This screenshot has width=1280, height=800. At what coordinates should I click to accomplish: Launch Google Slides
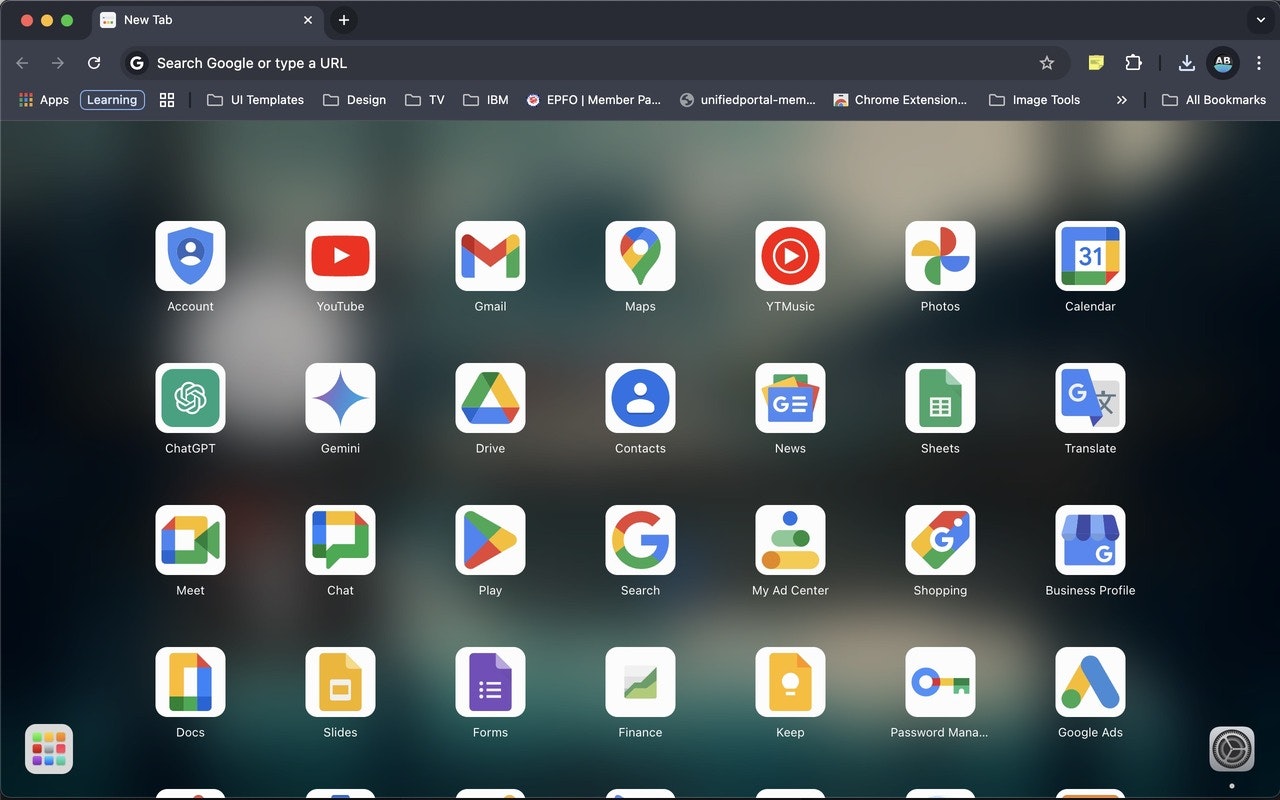point(340,682)
